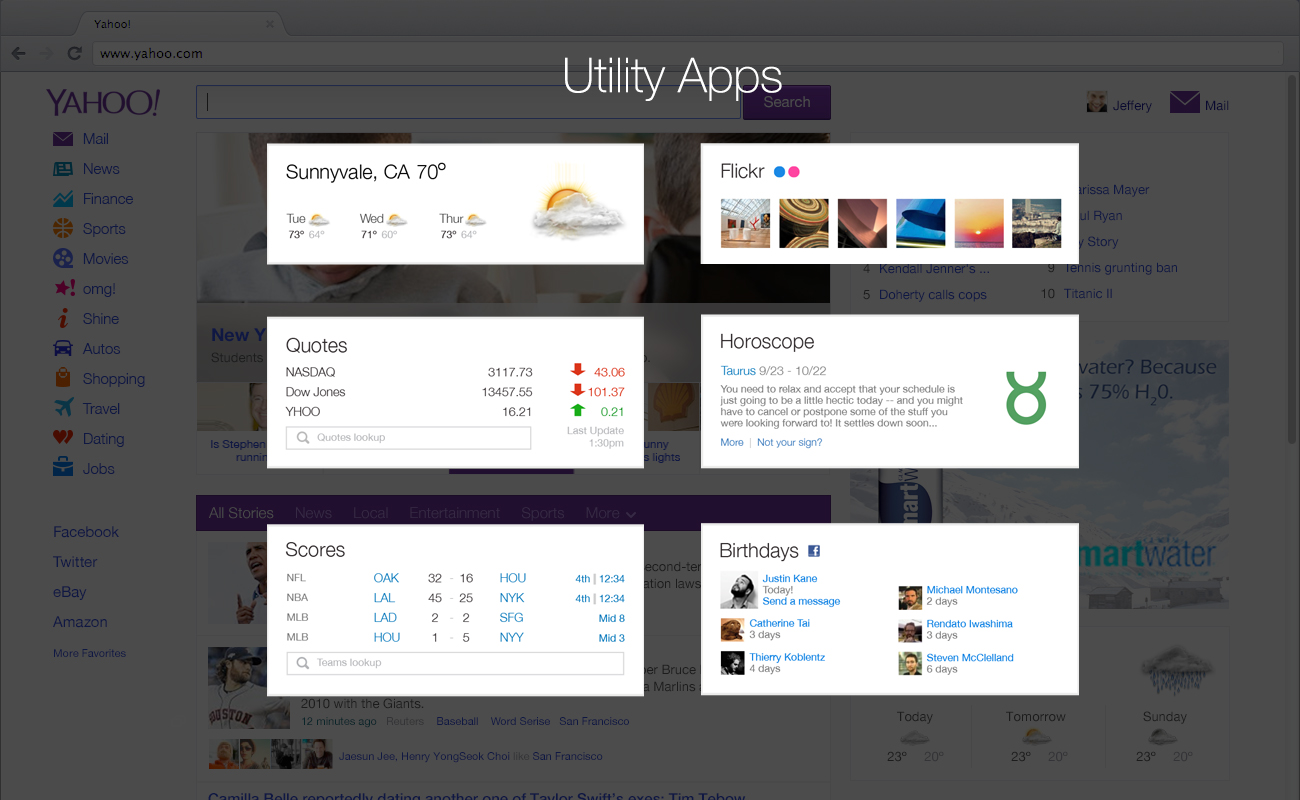
Task: Switch to the All Stories tab
Action: click(x=241, y=513)
